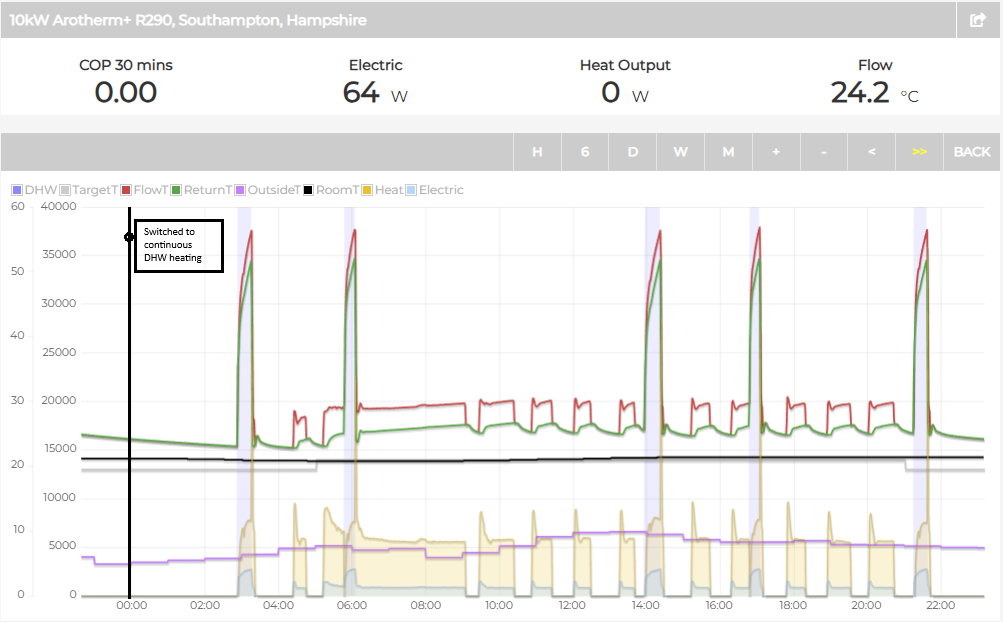Viewport: 1003px width, 622px height.
Task: Show or hide the RoomT series
Action: pyautogui.click(x=330, y=190)
